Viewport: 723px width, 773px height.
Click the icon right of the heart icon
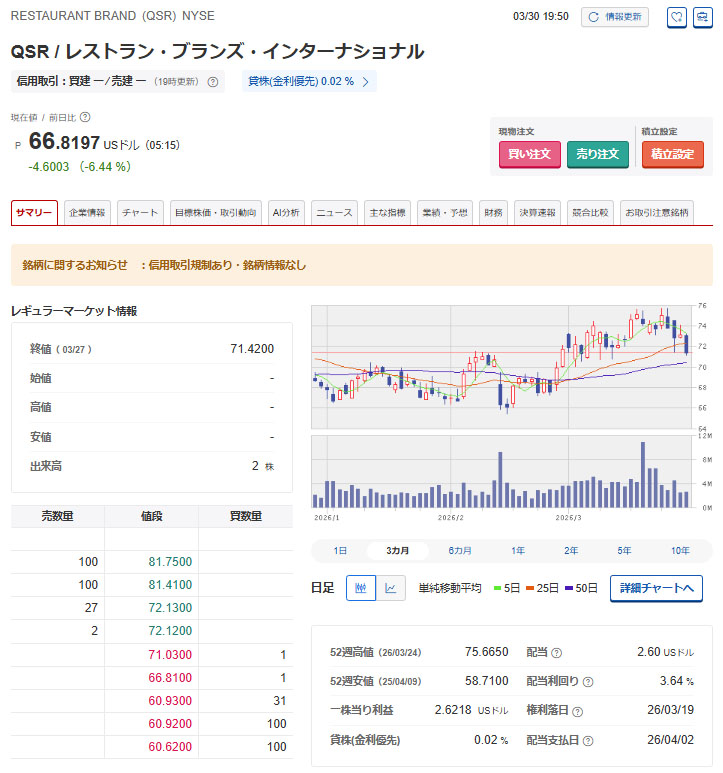(x=703, y=17)
